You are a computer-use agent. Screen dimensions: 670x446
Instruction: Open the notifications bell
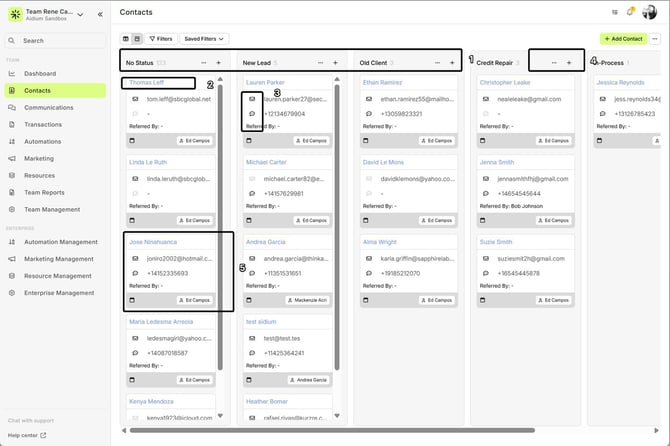coord(630,12)
